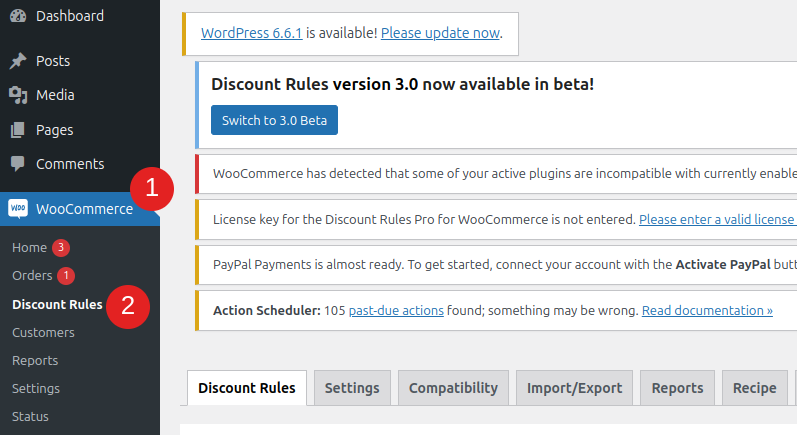797x435 pixels.
Task: Click the WooCommerce logo icon
Action: click(x=18, y=208)
